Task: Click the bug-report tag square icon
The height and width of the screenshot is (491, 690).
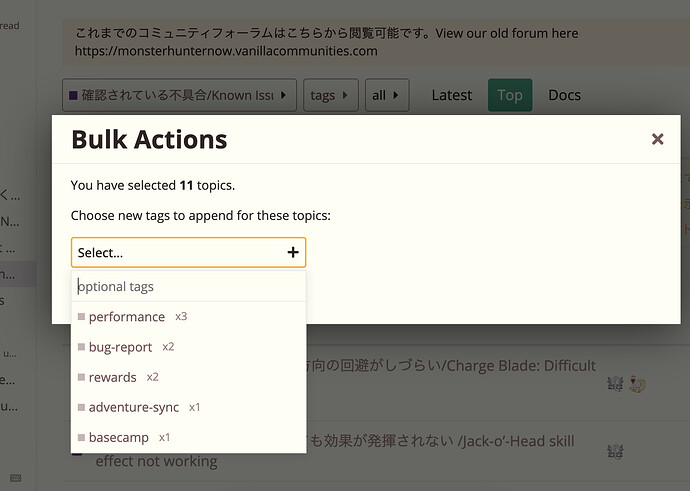Action: click(81, 347)
